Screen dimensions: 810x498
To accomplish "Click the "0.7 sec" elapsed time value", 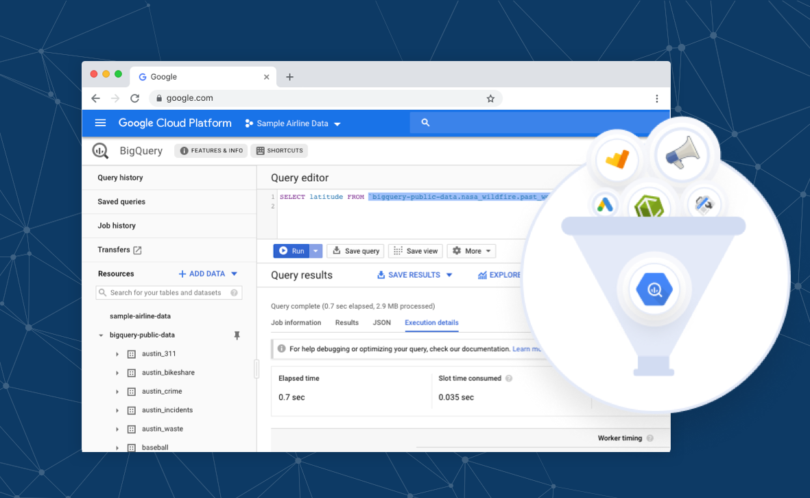I will [x=291, y=397].
